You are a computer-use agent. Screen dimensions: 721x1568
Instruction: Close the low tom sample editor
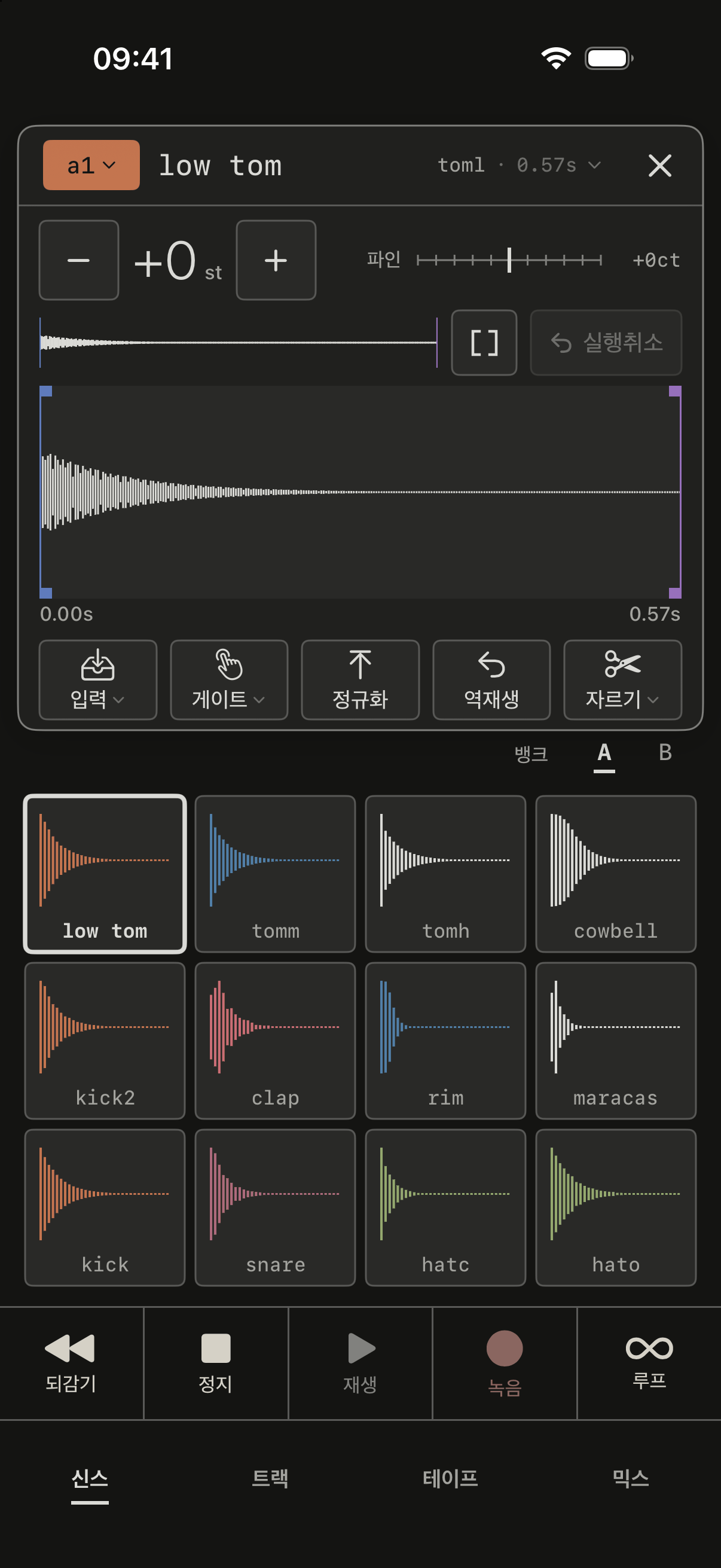coord(659,166)
